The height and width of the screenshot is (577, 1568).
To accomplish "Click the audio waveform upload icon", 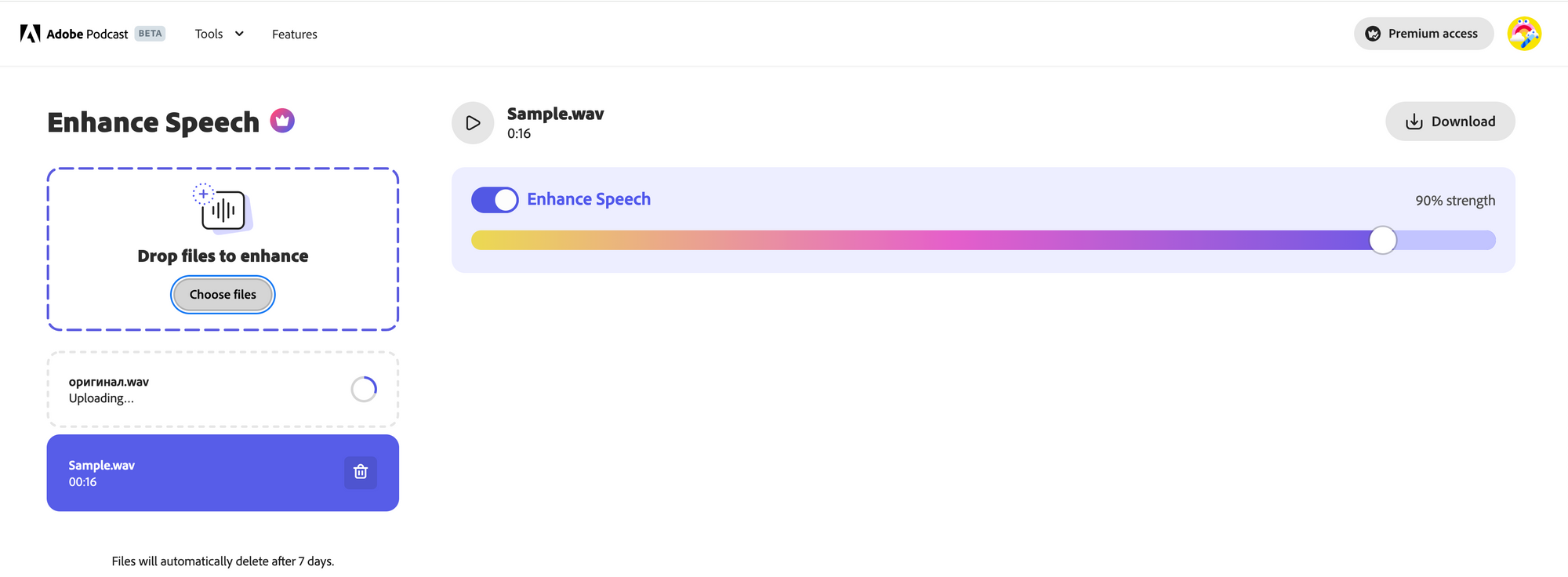I will click(x=223, y=210).
